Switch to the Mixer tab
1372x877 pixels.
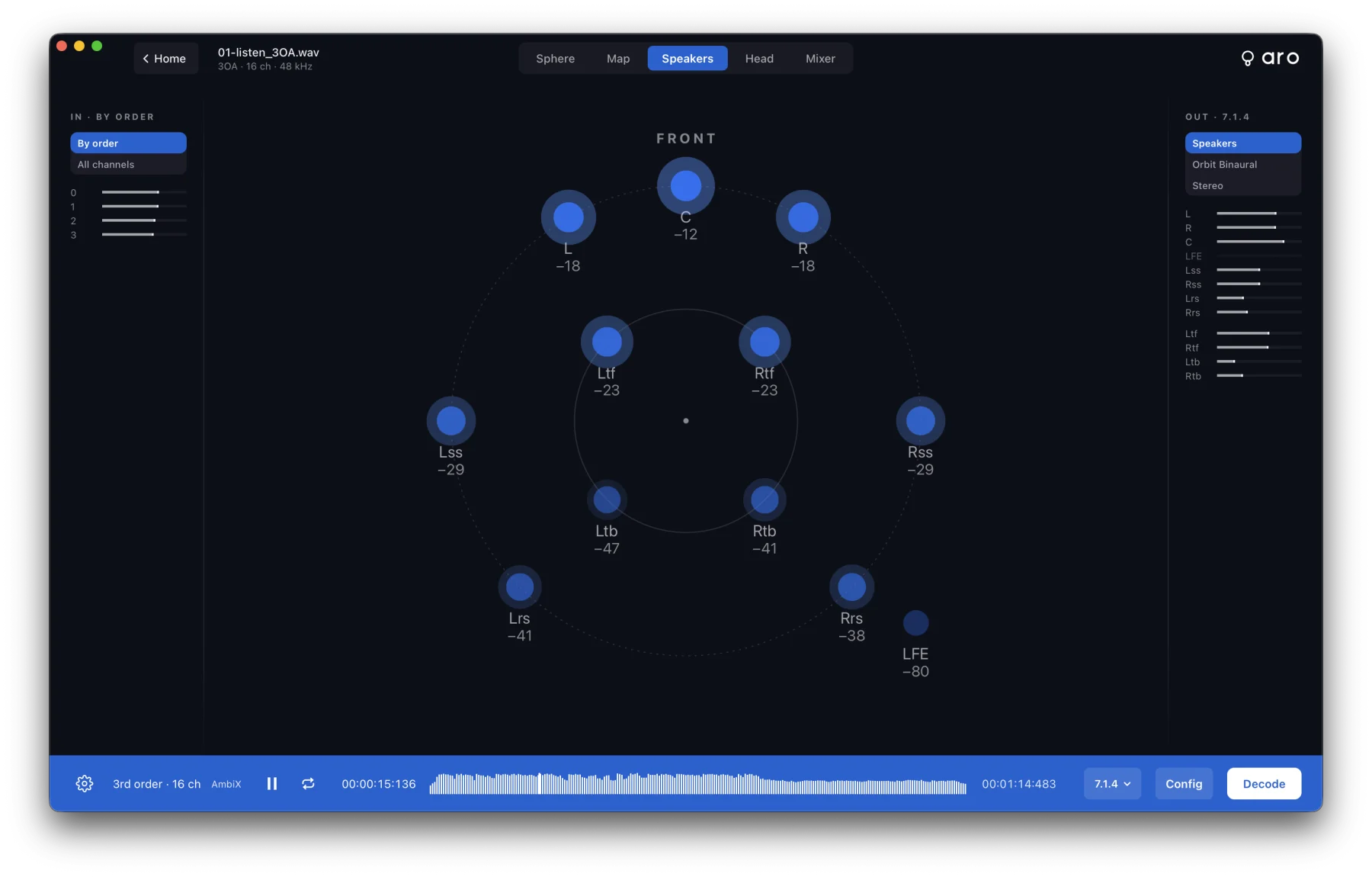tap(820, 59)
